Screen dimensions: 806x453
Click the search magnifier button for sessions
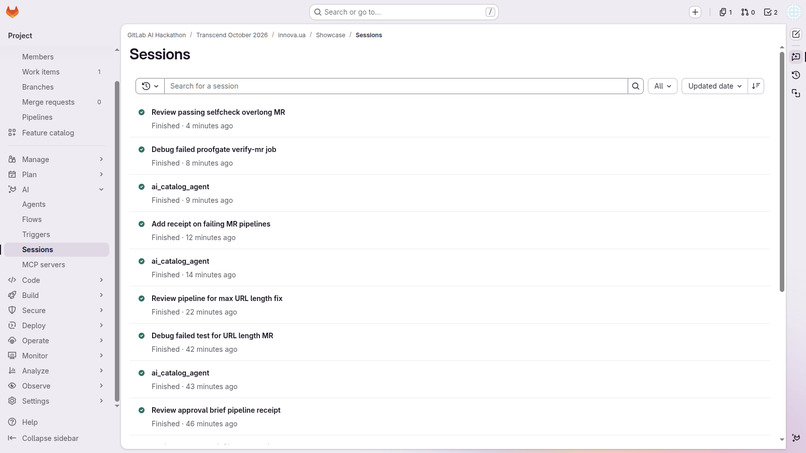click(635, 86)
